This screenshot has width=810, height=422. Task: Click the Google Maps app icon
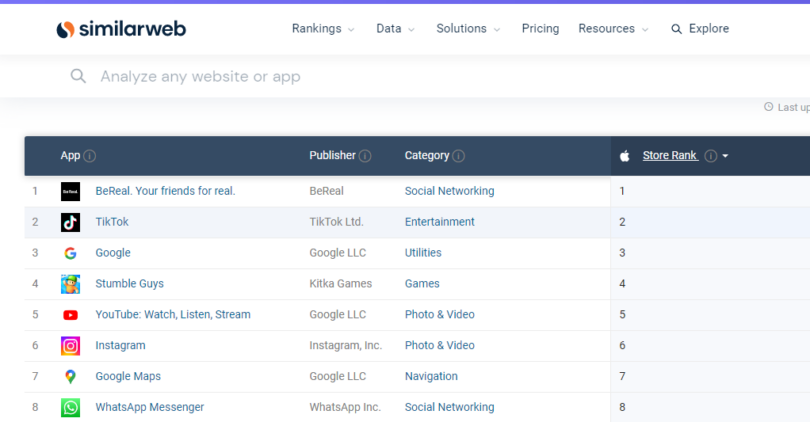coord(70,377)
